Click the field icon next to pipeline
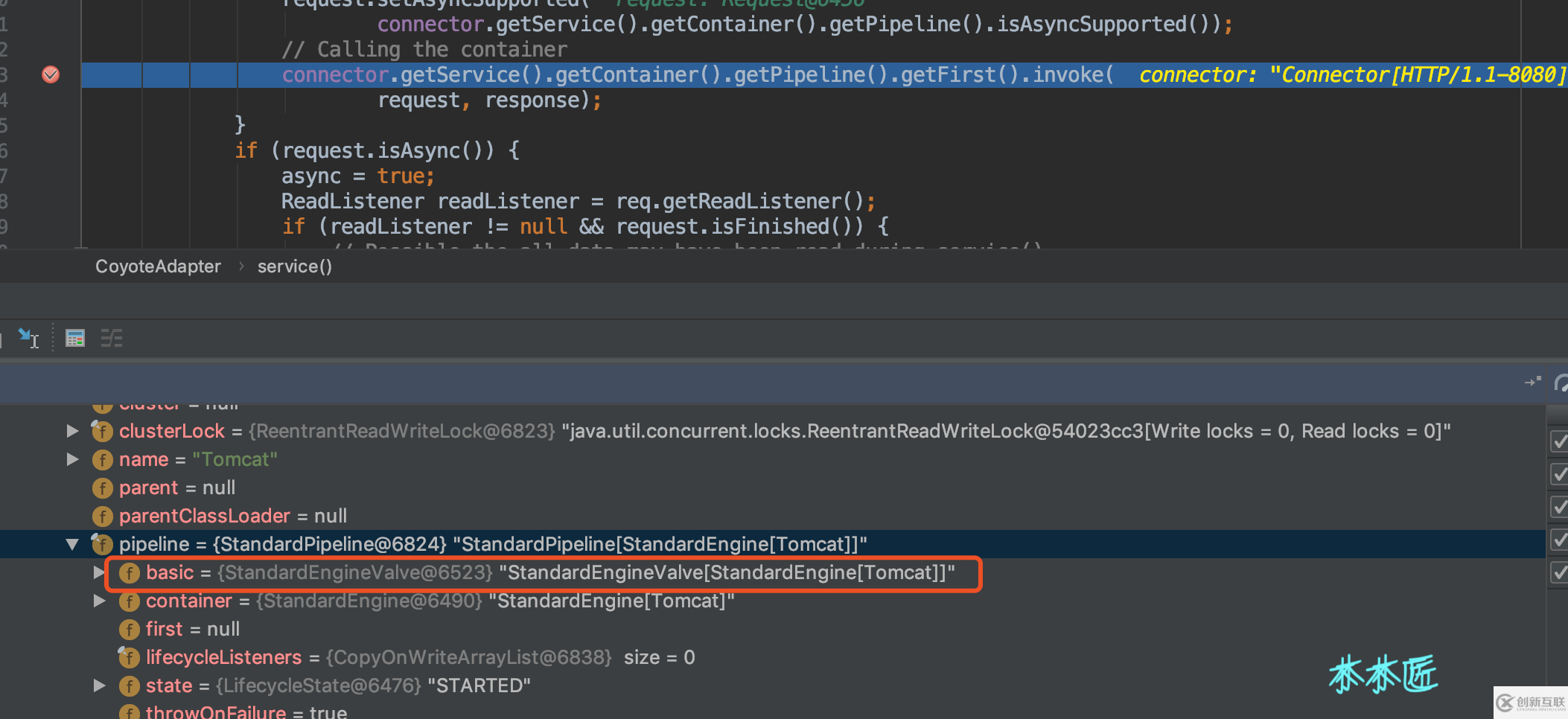The height and width of the screenshot is (719, 1568). point(102,544)
